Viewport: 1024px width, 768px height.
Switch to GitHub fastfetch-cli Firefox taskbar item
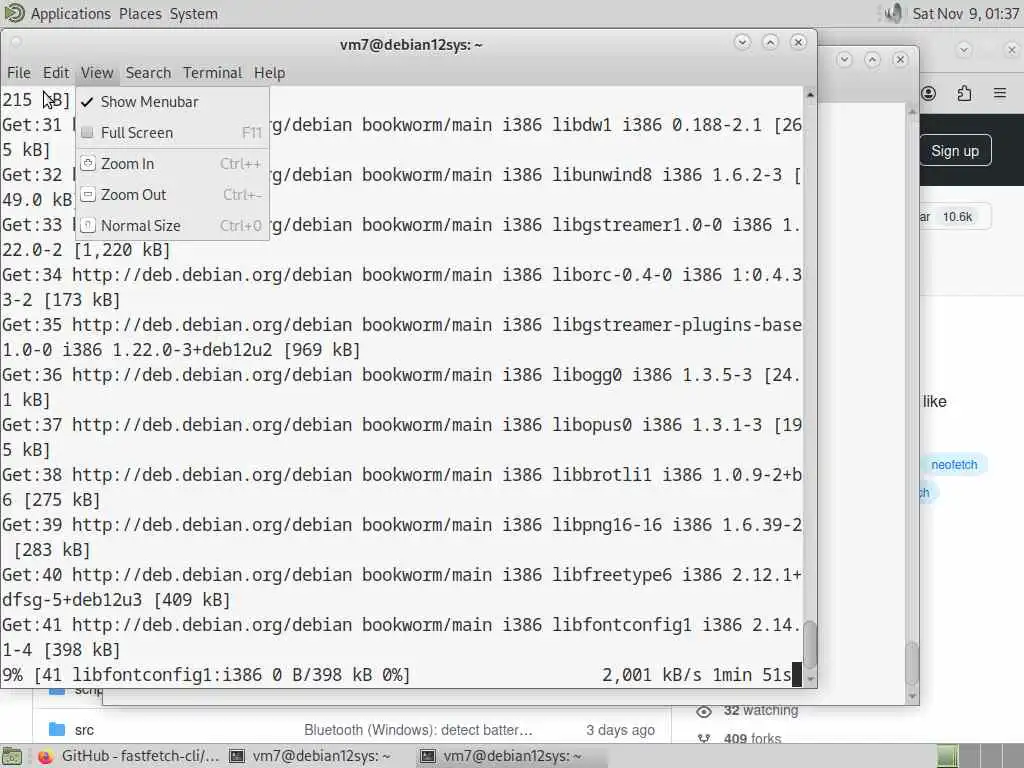[128, 756]
